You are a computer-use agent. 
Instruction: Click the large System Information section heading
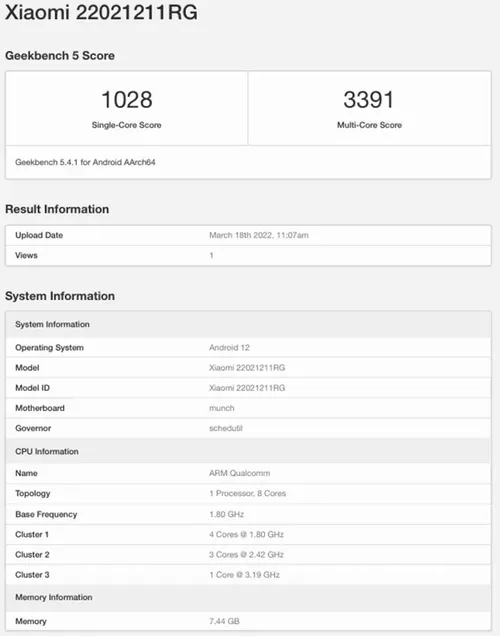60,296
